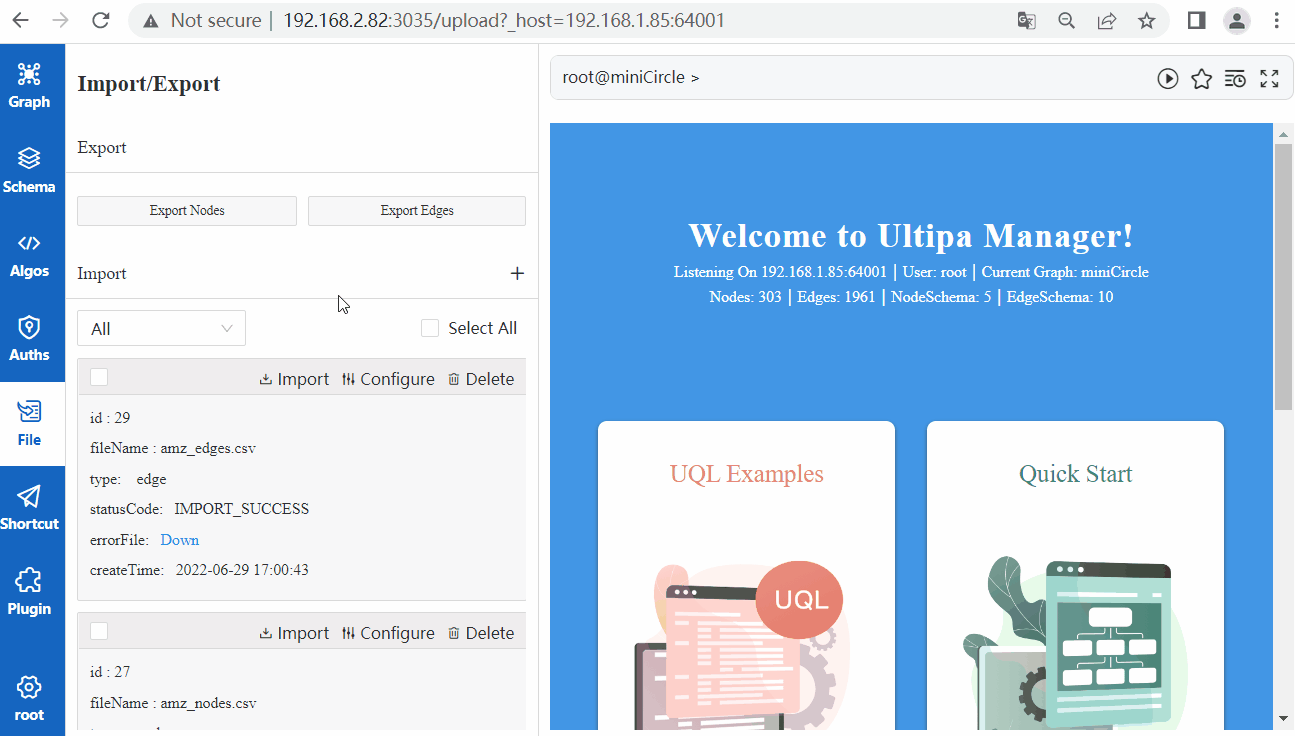Open the Plugin sidebar section
The image size is (1295, 736).
[x=29, y=592]
